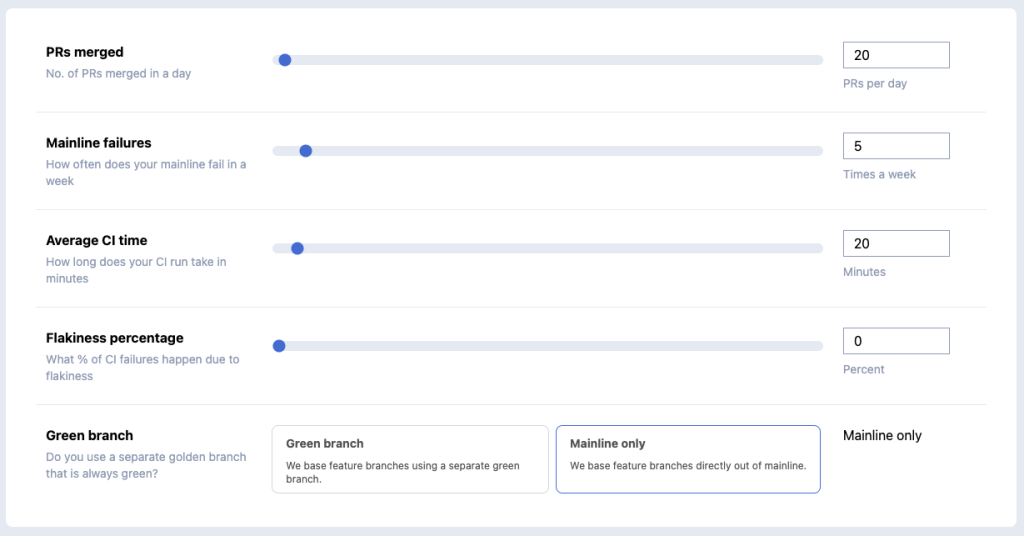Click the Flakiness percentage heading

pos(115,338)
